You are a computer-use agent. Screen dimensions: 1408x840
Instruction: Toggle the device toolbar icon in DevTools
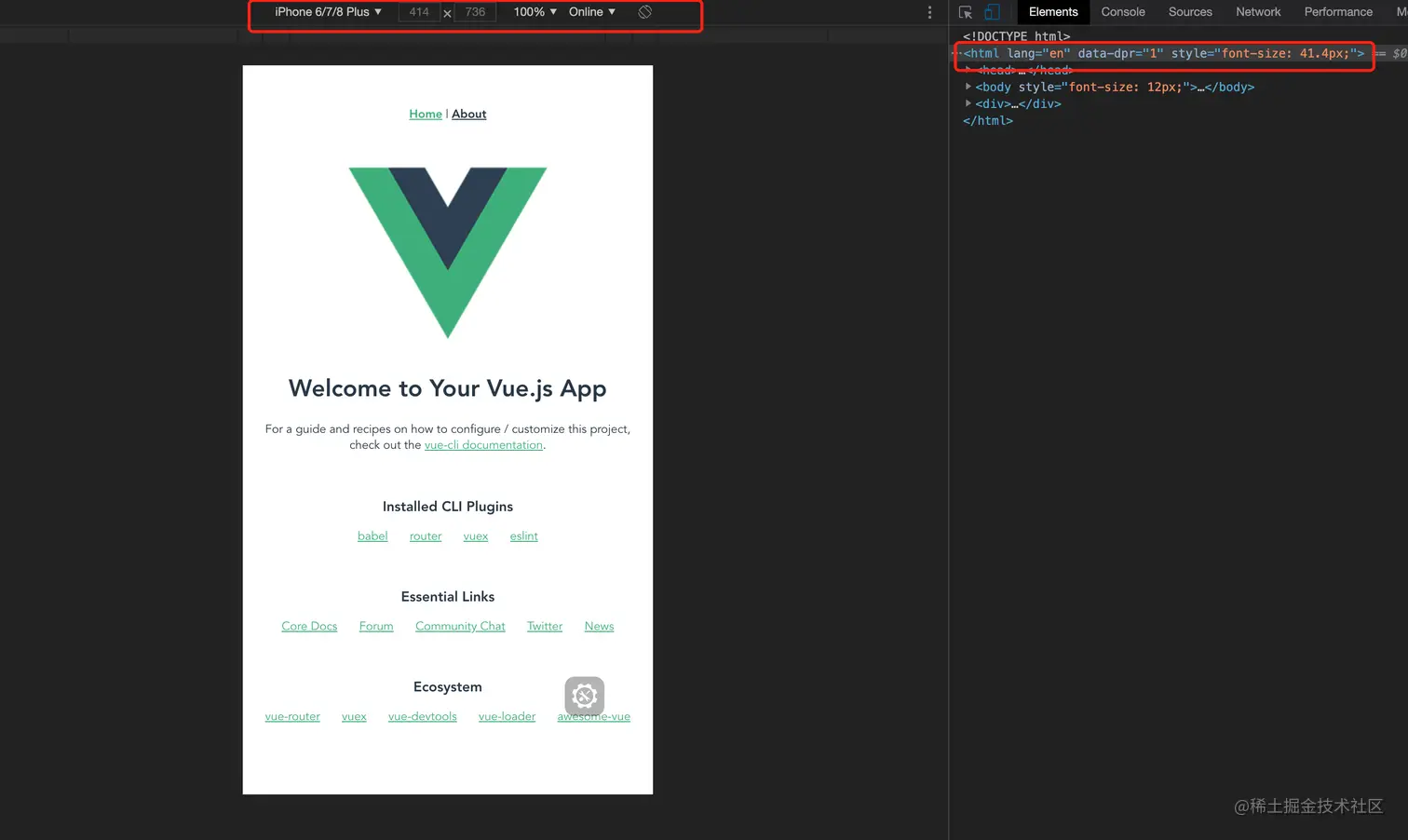pyautogui.click(x=993, y=12)
